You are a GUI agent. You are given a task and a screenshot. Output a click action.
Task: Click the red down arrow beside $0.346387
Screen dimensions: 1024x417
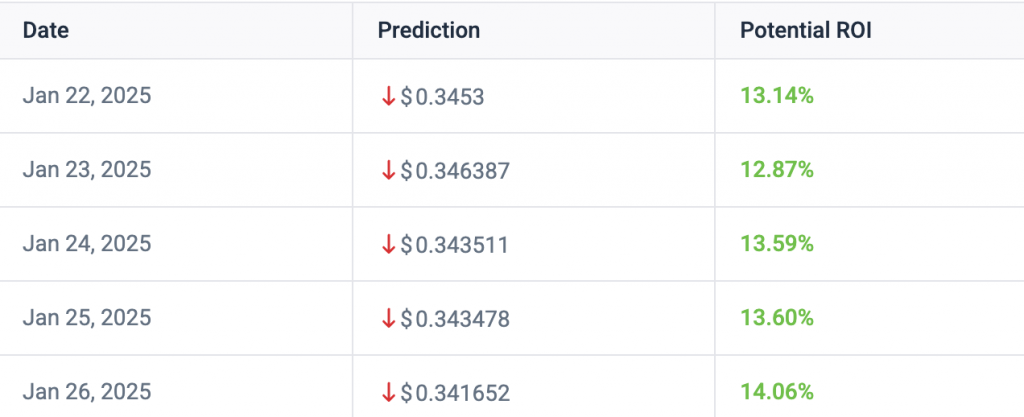pyautogui.click(x=389, y=170)
